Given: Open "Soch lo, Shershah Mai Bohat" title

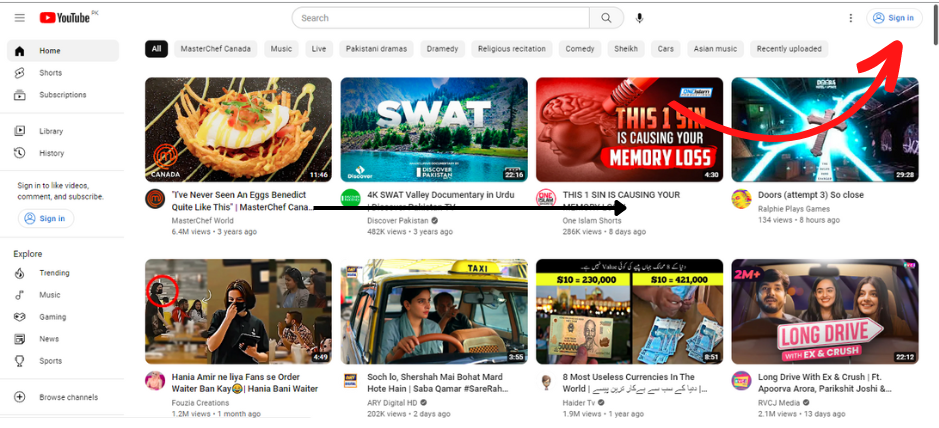Looking at the screenshot, I should (437, 383).
